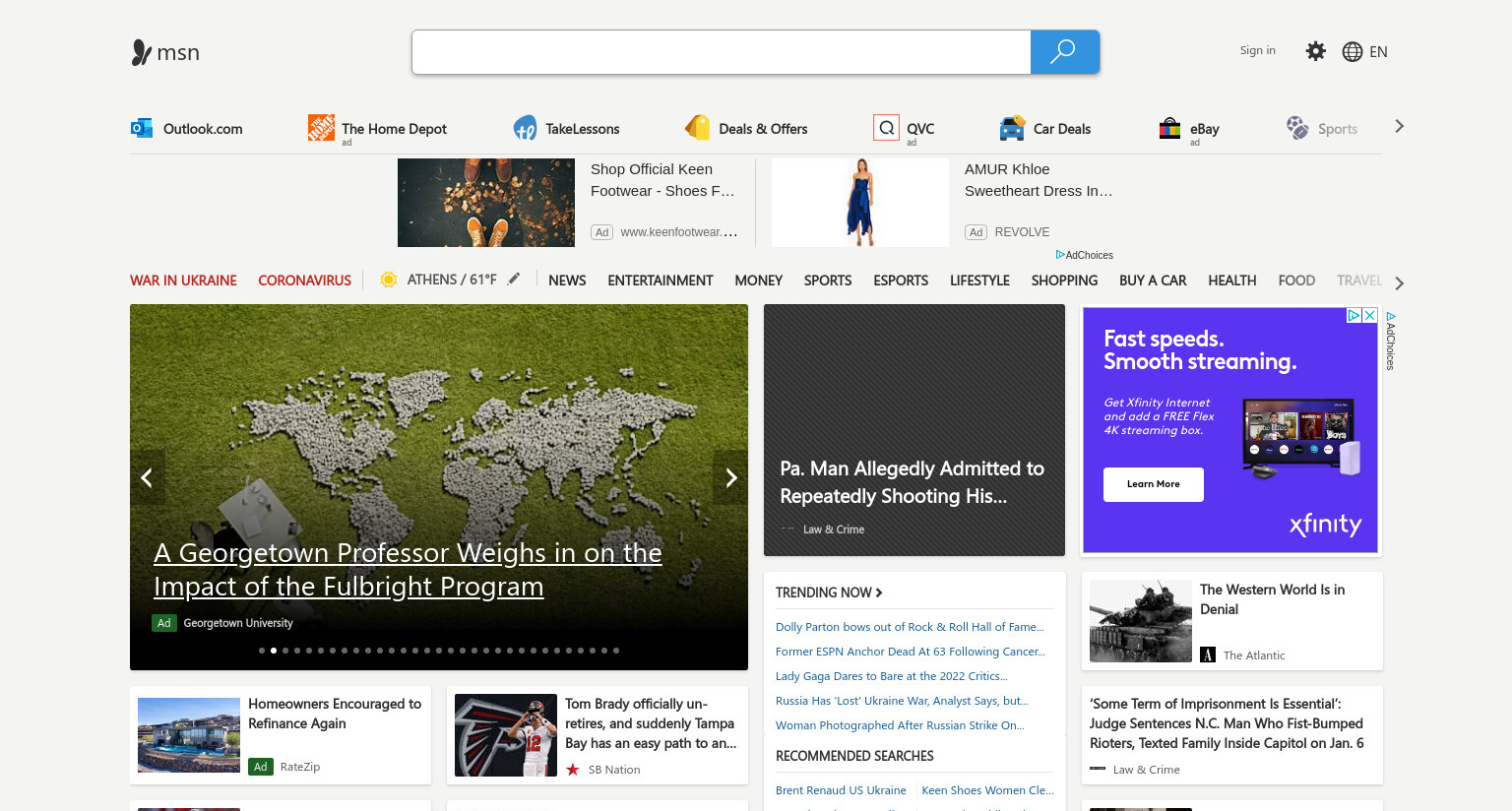Click AdChoices label under shopping ads
Viewport: 1512px width, 811px height.
pyautogui.click(x=1085, y=255)
